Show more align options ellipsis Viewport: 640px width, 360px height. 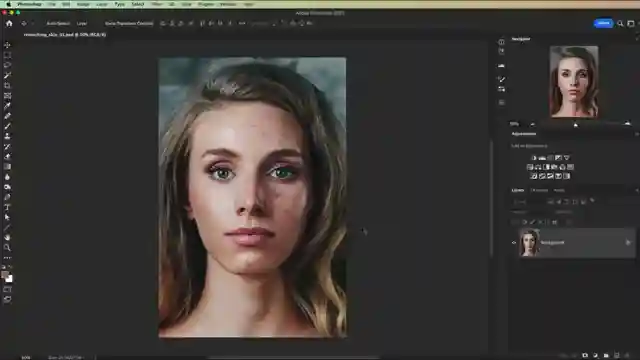pyautogui.click(x=242, y=23)
